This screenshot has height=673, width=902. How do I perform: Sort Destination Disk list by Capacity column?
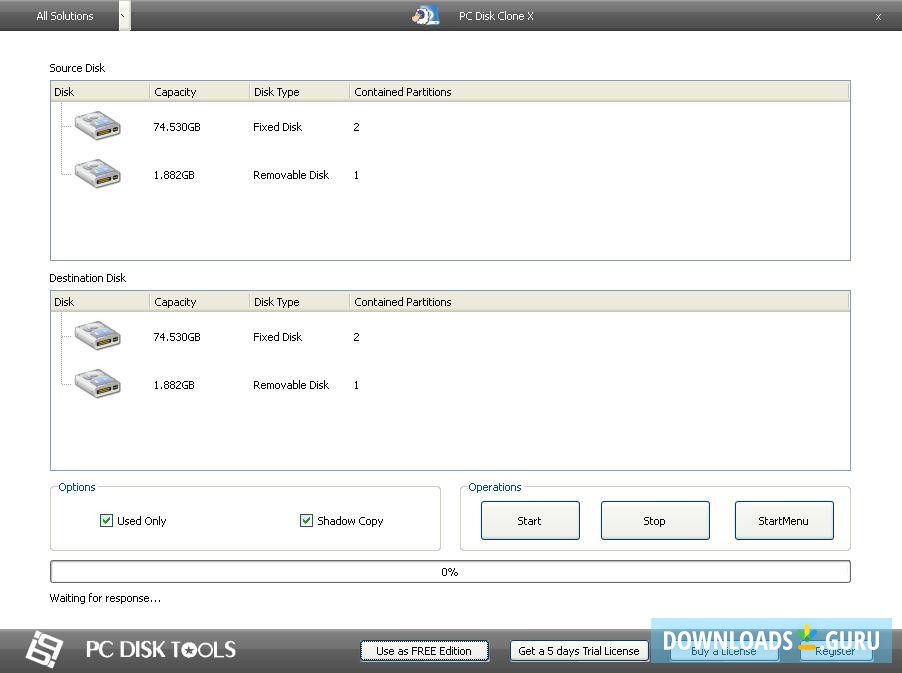pos(199,302)
